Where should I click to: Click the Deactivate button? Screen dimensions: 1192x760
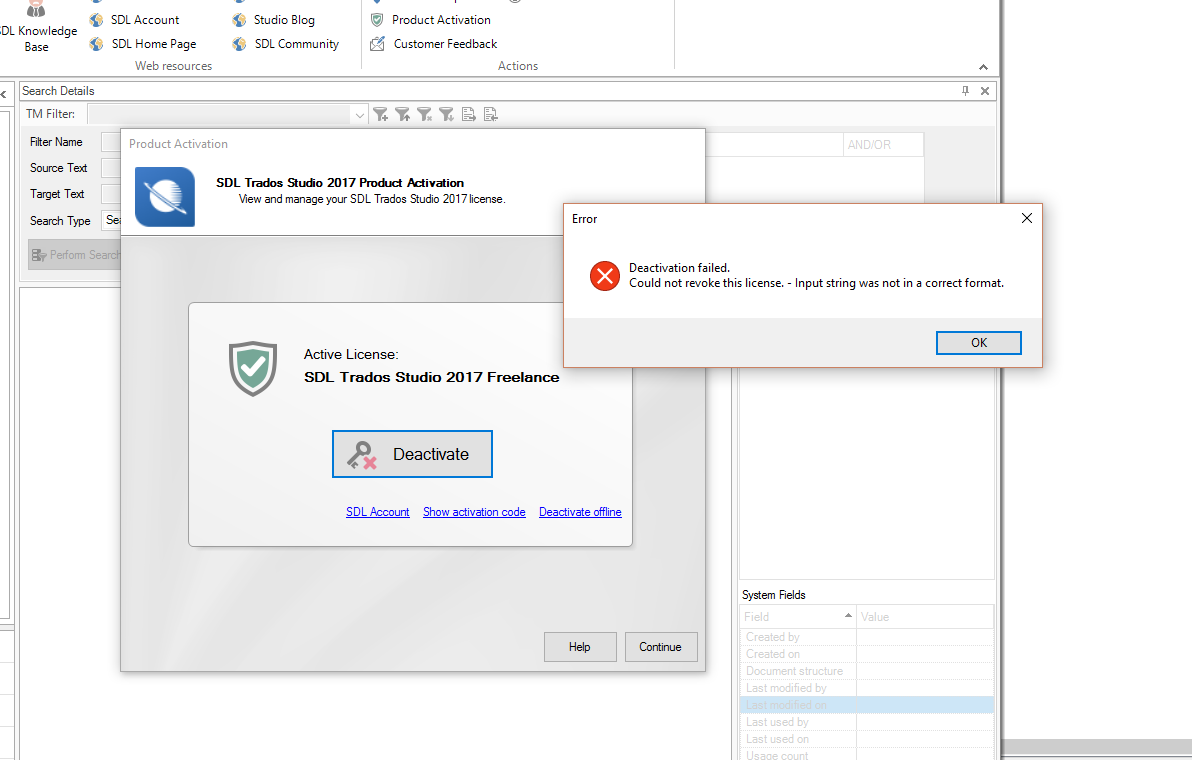pyautogui.click(x=412, y=454)
